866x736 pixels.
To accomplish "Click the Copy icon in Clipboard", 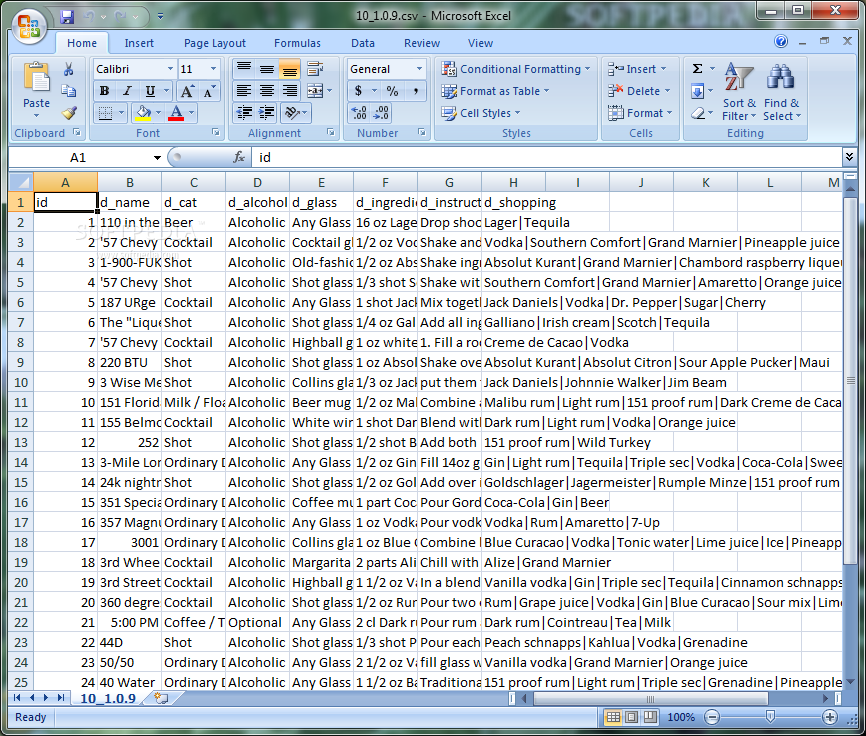I will [x=68, y=91].
